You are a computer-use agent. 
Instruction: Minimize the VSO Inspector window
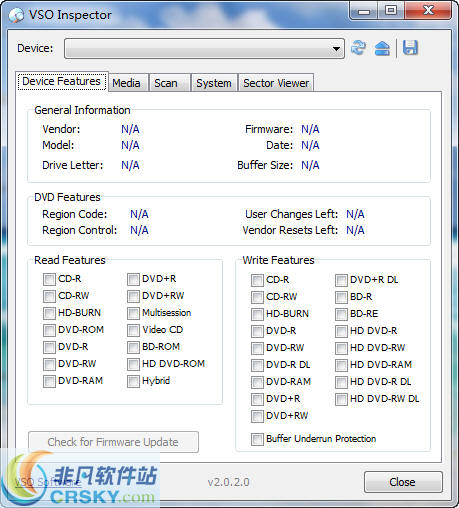[x=364, y=11]
